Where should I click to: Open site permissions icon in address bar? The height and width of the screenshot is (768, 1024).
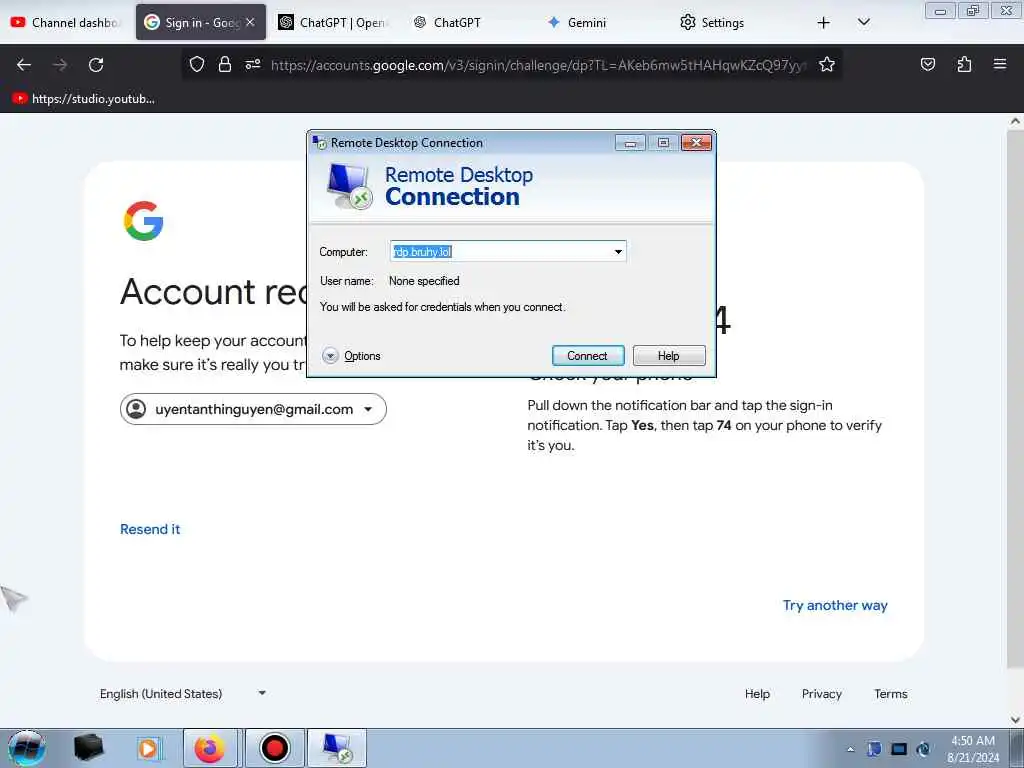click(253, 64)
